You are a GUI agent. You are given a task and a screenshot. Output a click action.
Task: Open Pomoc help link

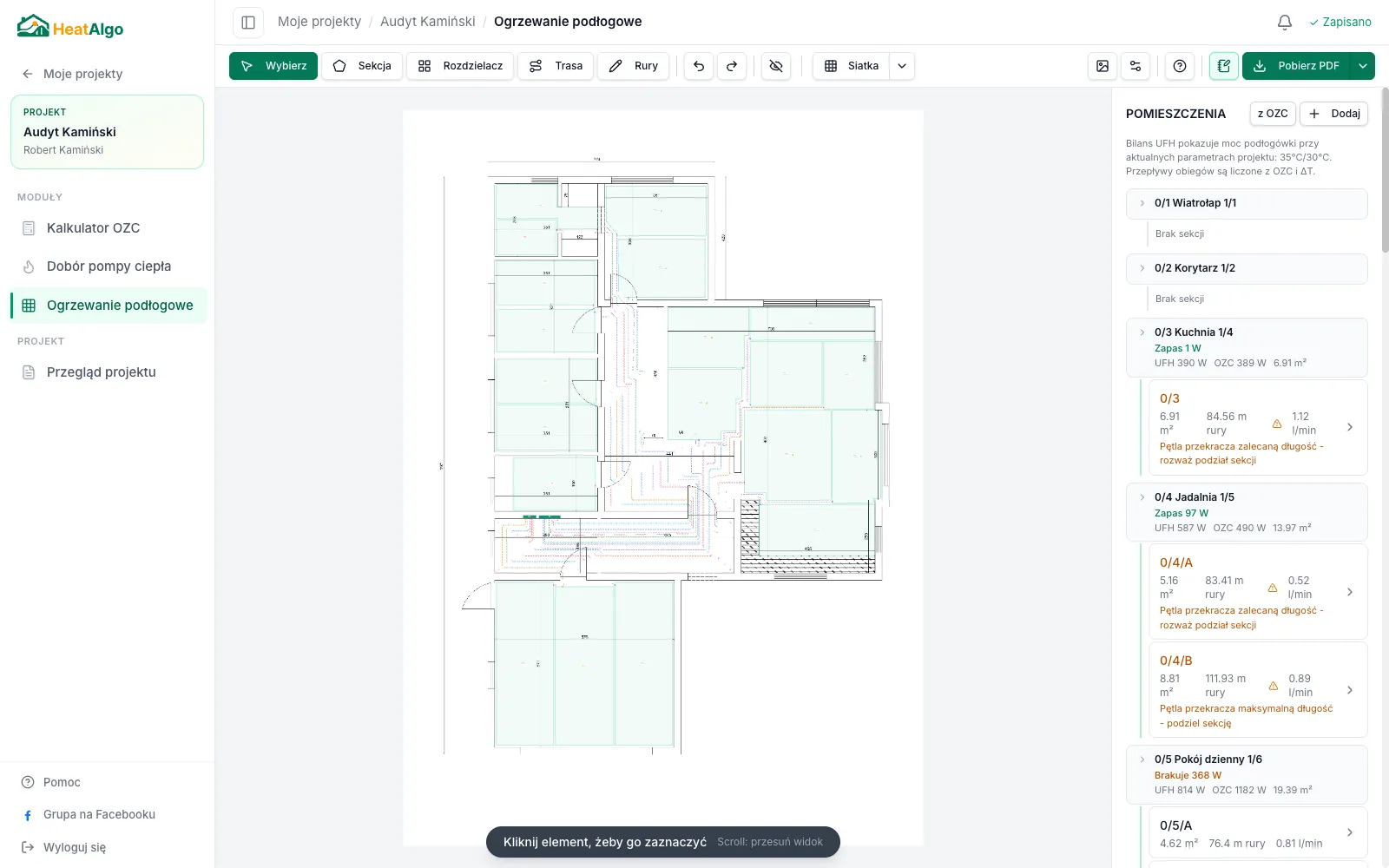(51, 782)
